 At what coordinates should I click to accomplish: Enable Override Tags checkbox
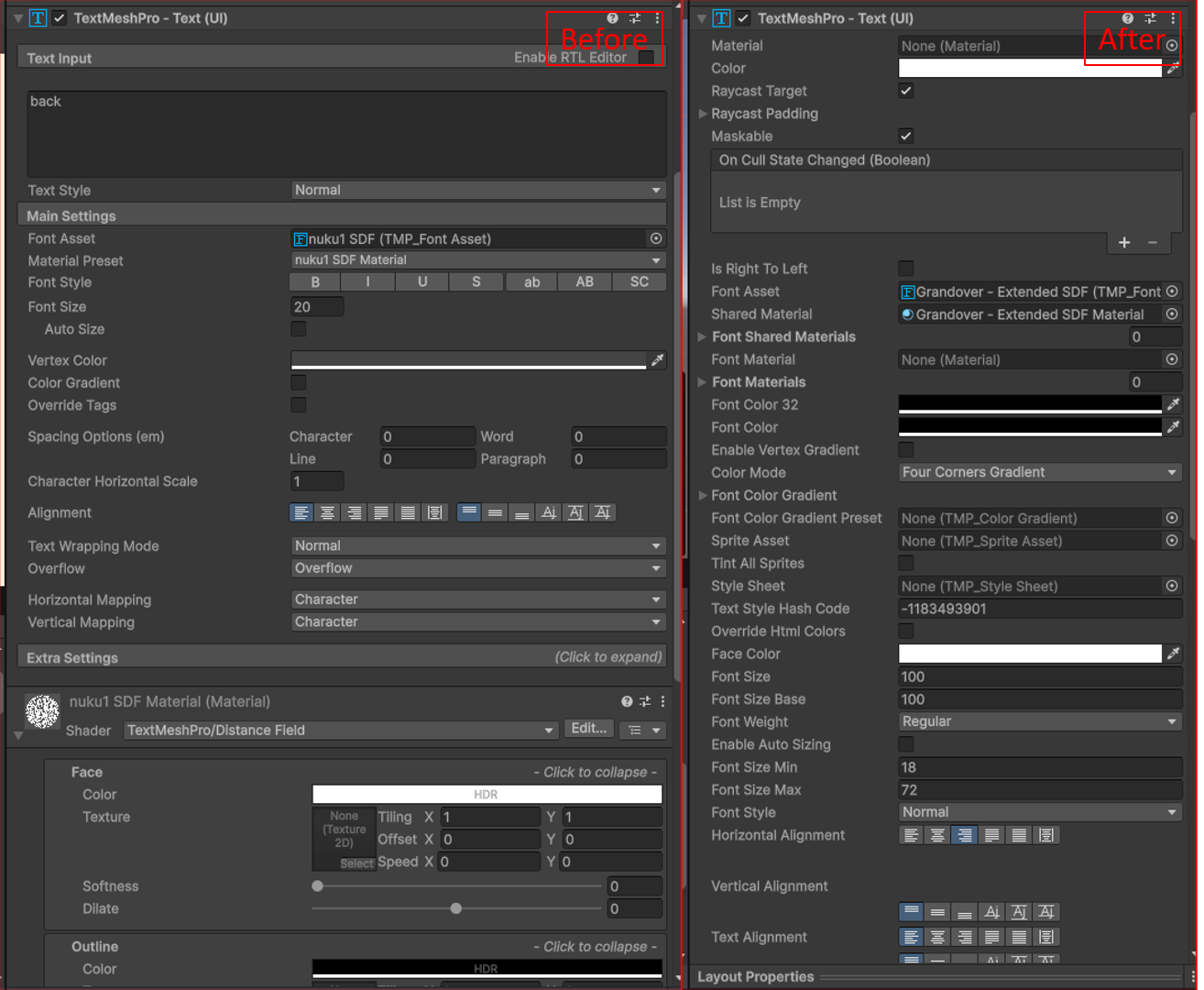pos(299,404)
